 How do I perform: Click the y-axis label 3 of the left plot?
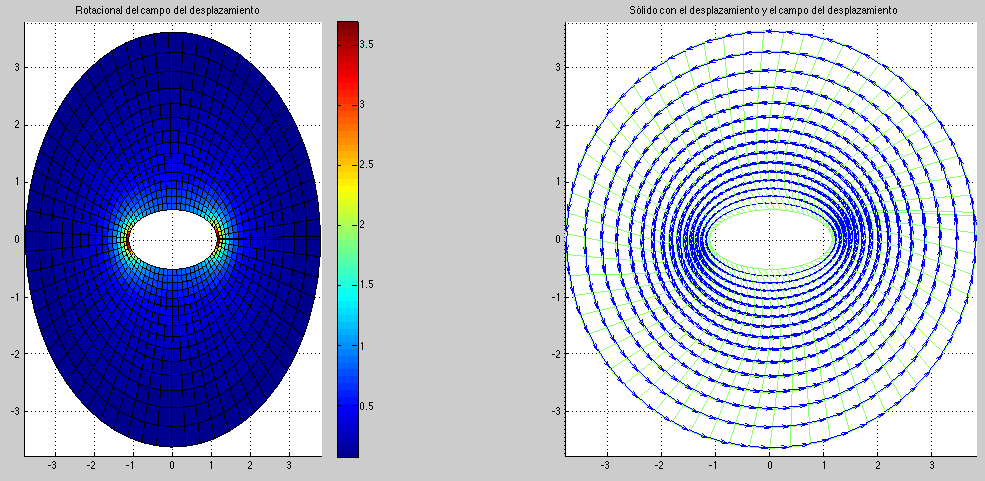point(14,67)
